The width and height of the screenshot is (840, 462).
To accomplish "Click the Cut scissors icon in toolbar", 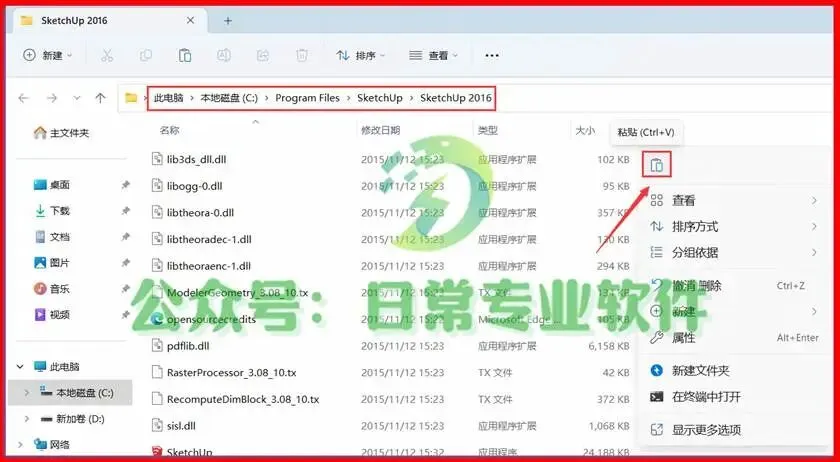I will (107, 55).
